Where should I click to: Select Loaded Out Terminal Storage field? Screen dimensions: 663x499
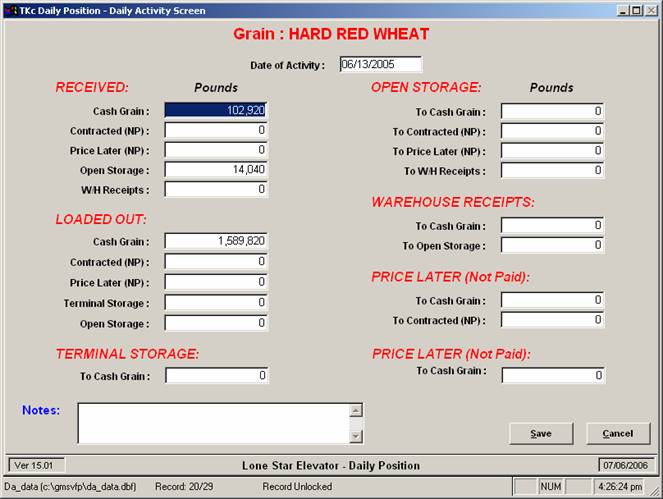tap(216, 303)
